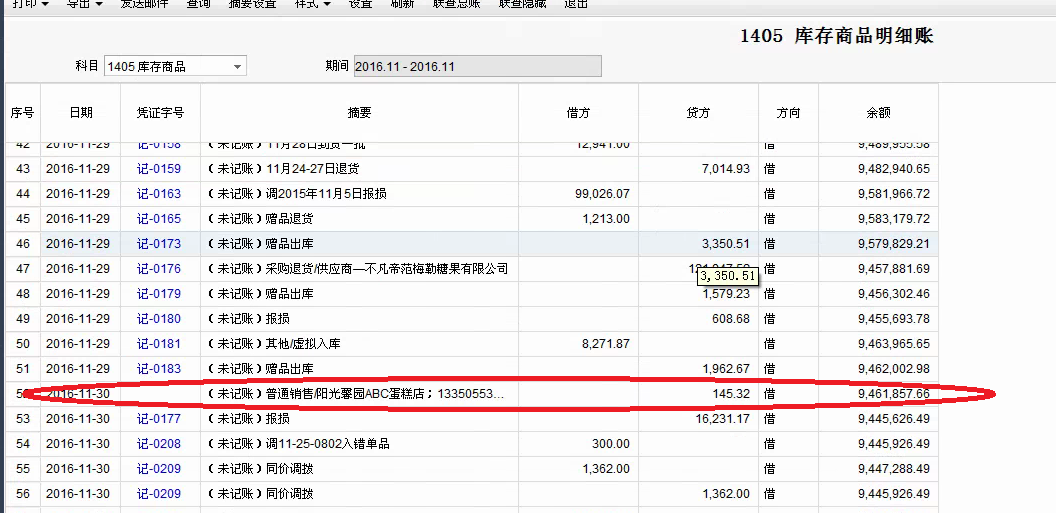1056x513 pixels.
Task: Open voucher link 记-0181
Action: (159, 343)
